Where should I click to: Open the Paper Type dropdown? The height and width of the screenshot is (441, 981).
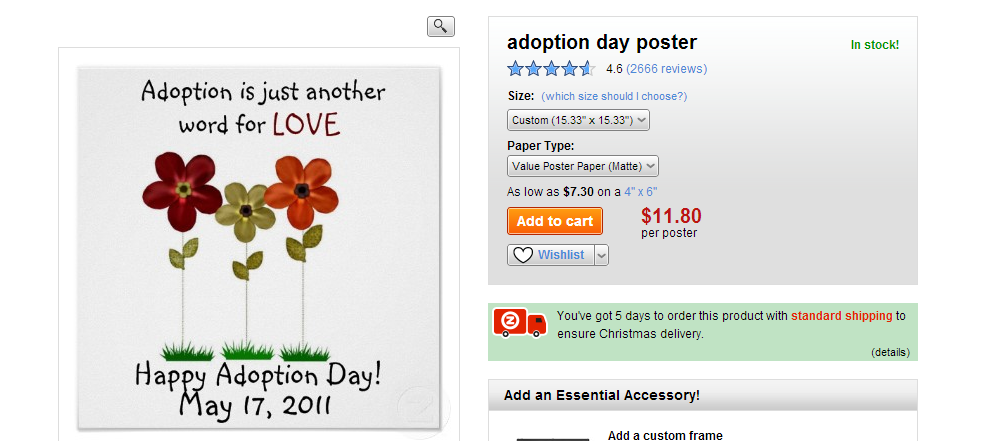[x=583, y=166]
